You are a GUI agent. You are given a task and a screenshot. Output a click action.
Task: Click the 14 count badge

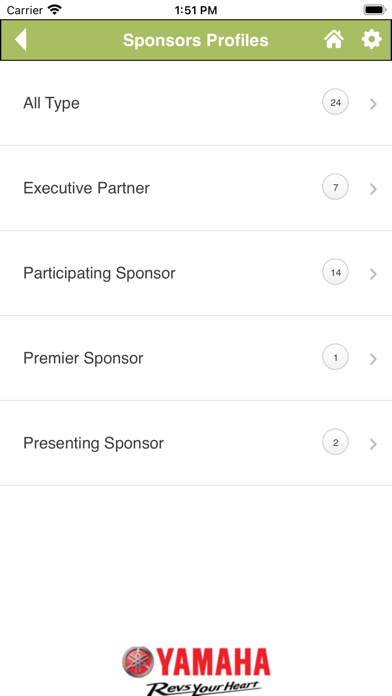click(x=335, y=273)
